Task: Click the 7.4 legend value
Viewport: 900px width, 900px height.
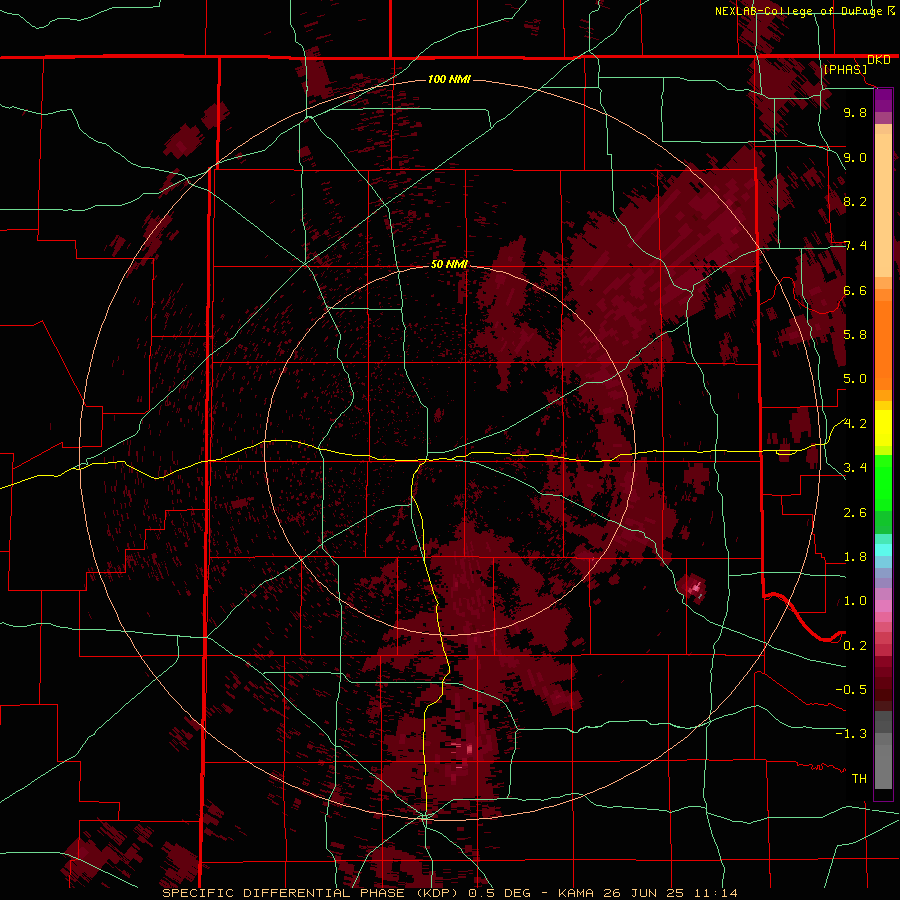Action: click(855, 246)
